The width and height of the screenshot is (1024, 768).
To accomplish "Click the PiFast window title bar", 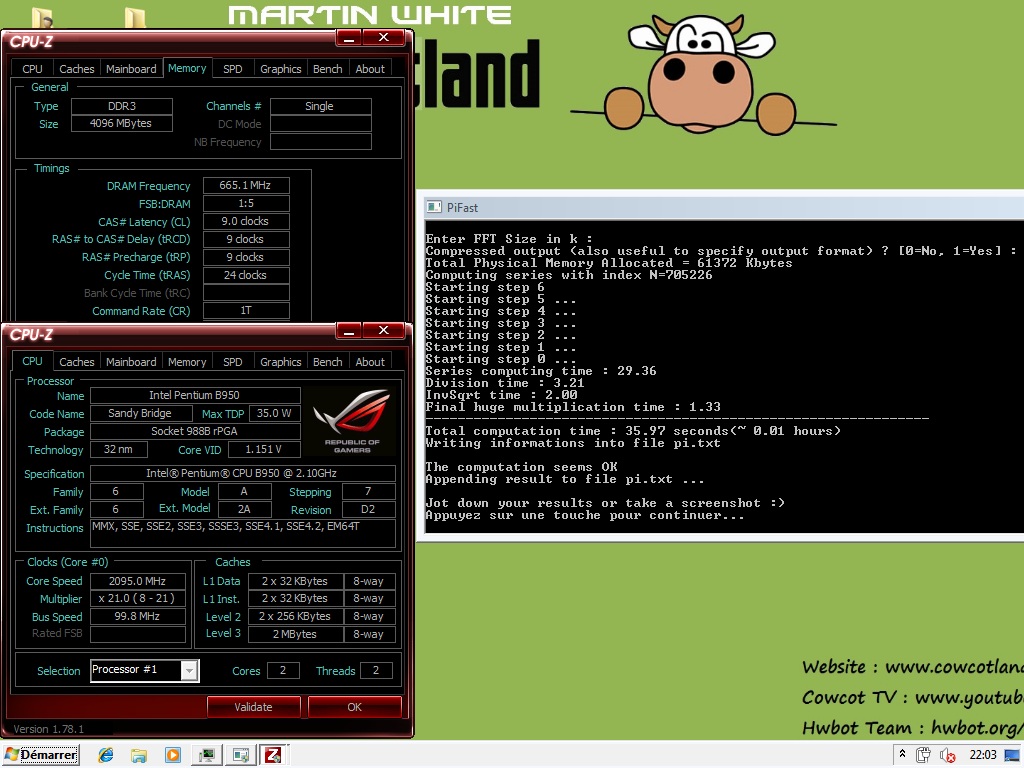I will [723, 208].
